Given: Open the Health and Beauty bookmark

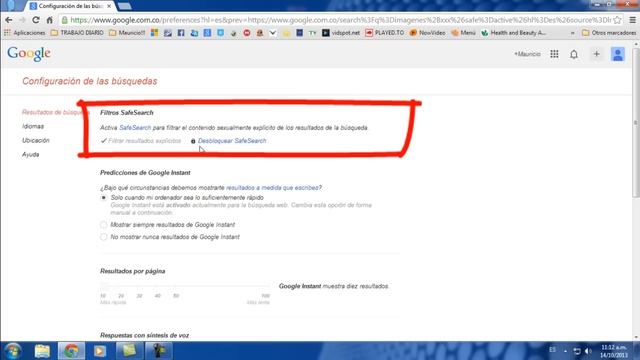Looking at the screenshot, I should point(513,33).
